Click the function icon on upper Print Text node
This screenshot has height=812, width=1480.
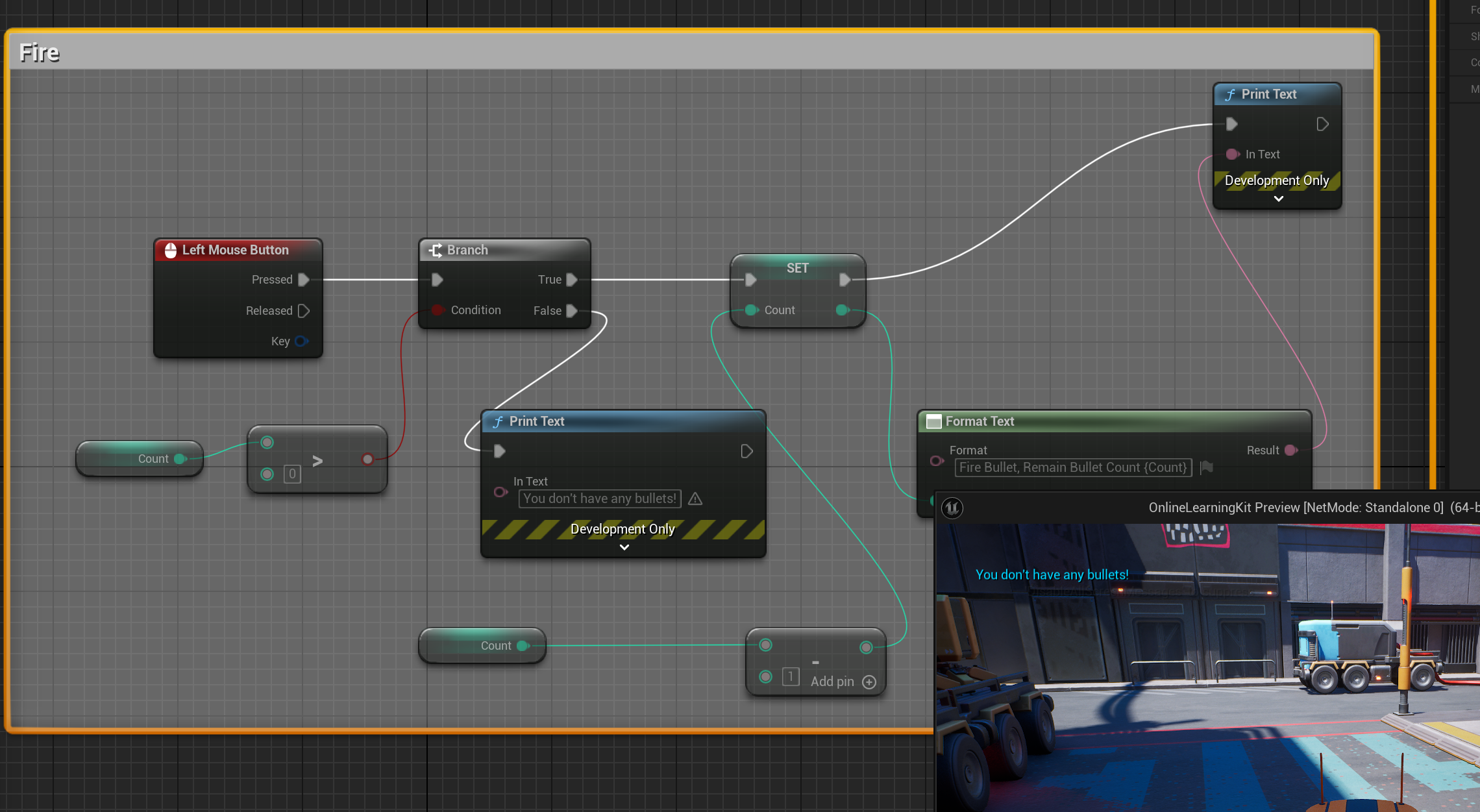[x=1230, y=95]
